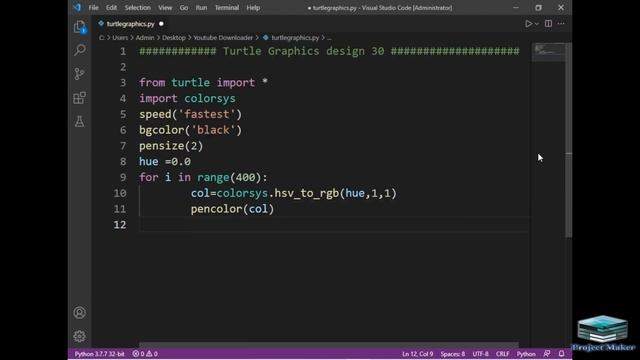Click the 'black' string in bgcolor call
640x360 pixels.
point(213,130)
